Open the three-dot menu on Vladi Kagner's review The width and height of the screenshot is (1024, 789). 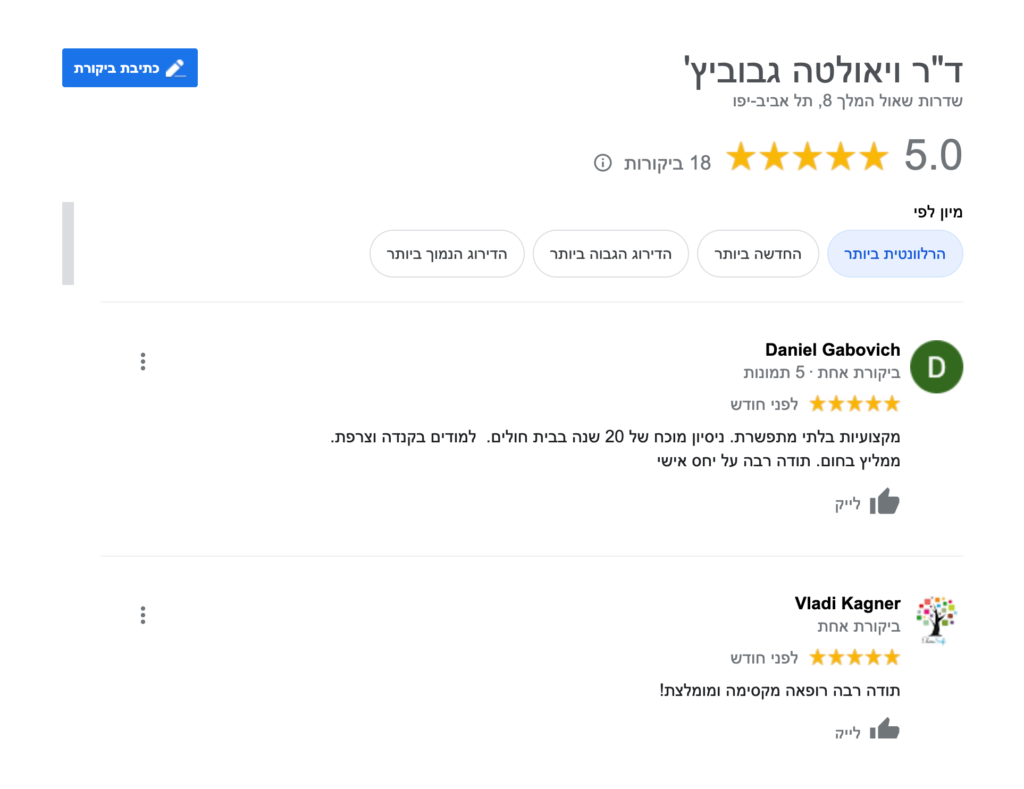pos(143,615)
